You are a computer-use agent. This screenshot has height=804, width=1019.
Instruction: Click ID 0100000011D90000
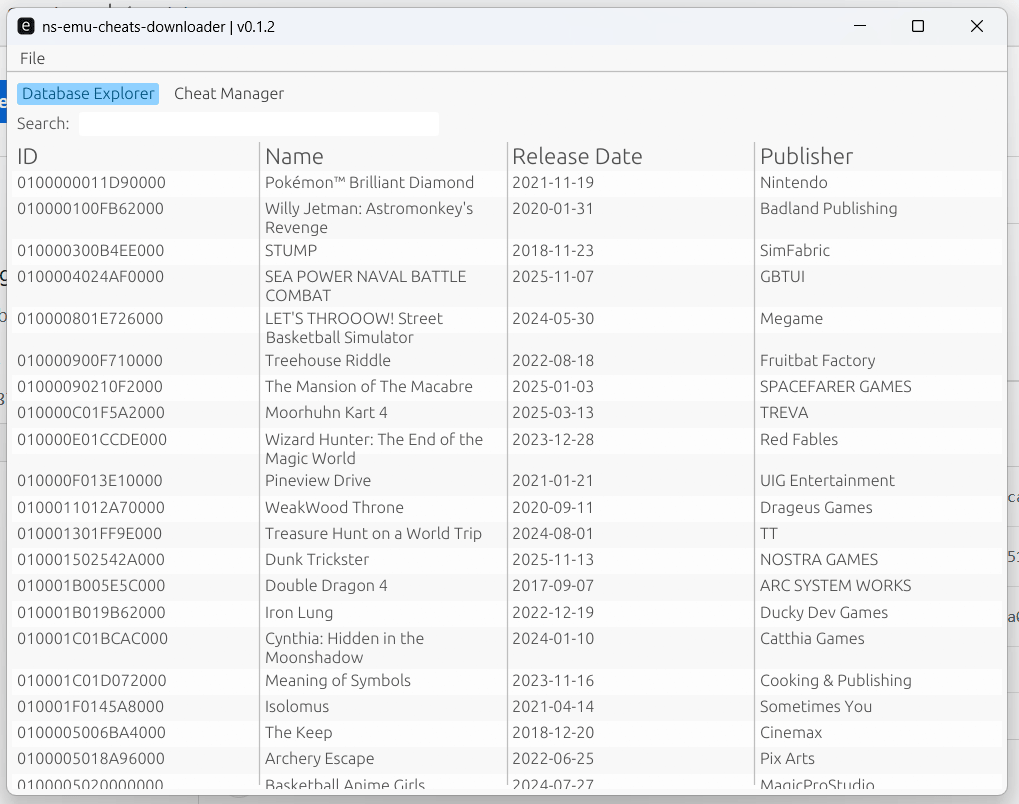[x=92, y=183]
